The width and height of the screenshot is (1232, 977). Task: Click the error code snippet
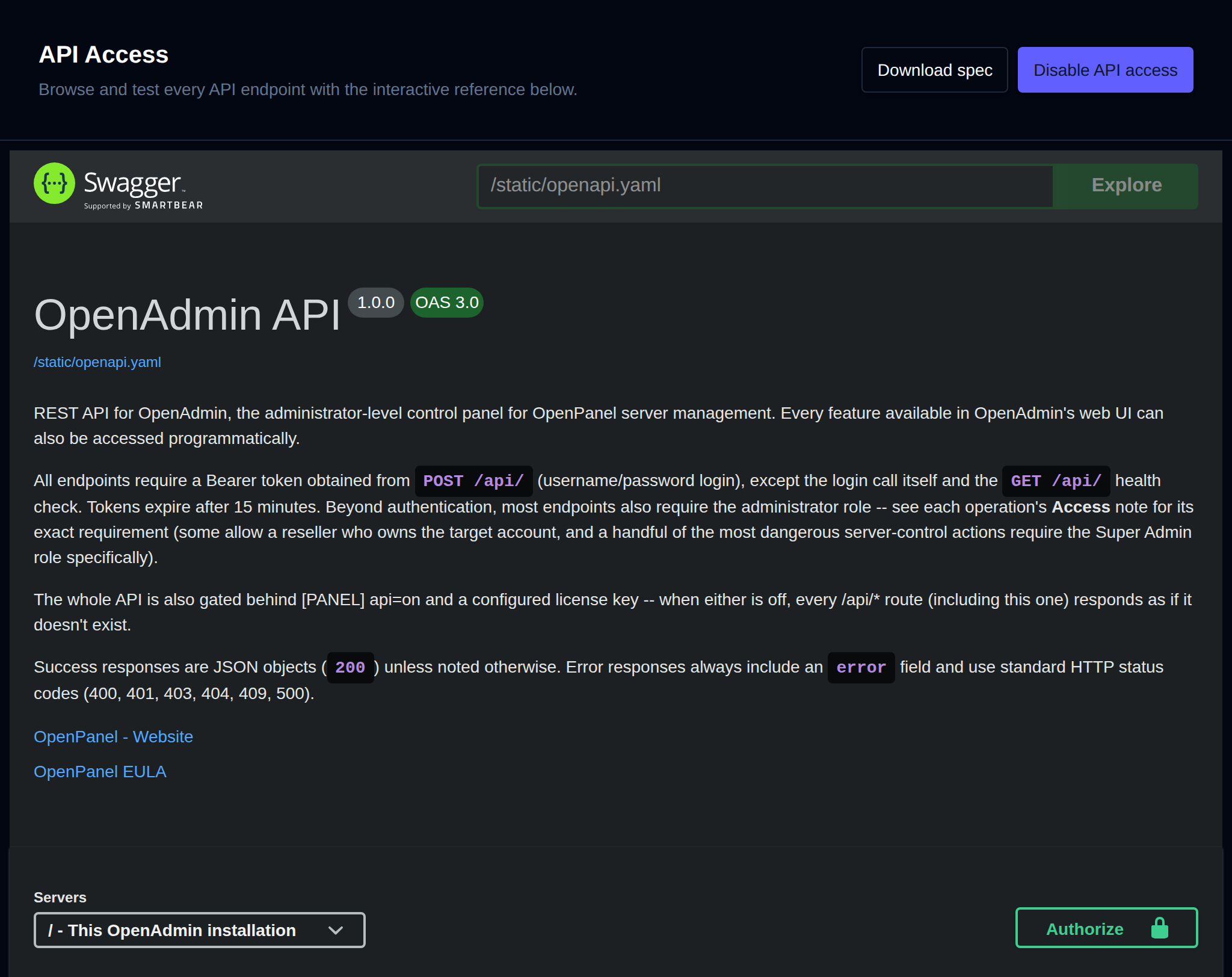(861, 668)
